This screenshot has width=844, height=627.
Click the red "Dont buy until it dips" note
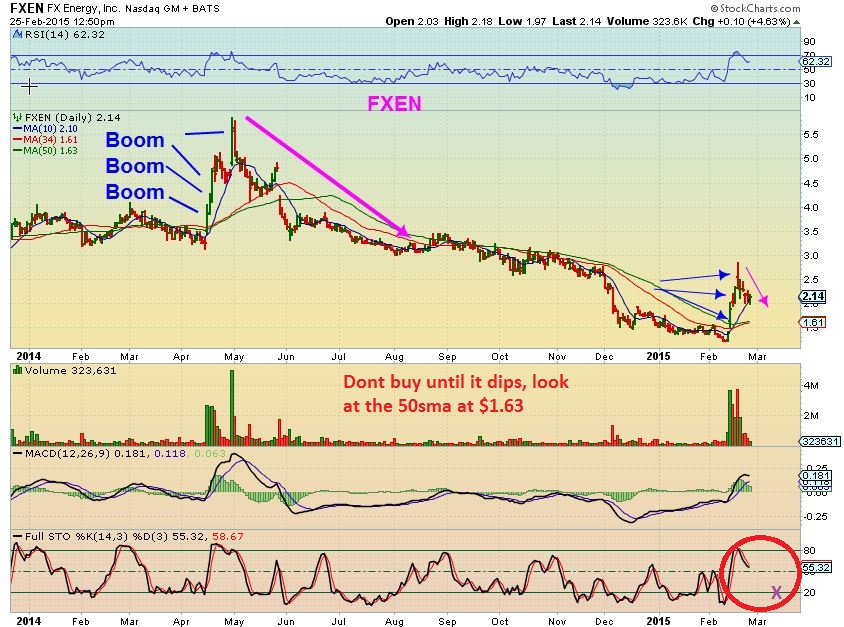point(455,393)
